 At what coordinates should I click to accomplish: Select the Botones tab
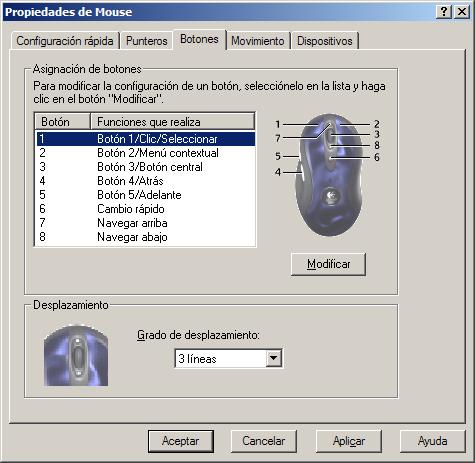pyautogui.click(x=199, y=39)
